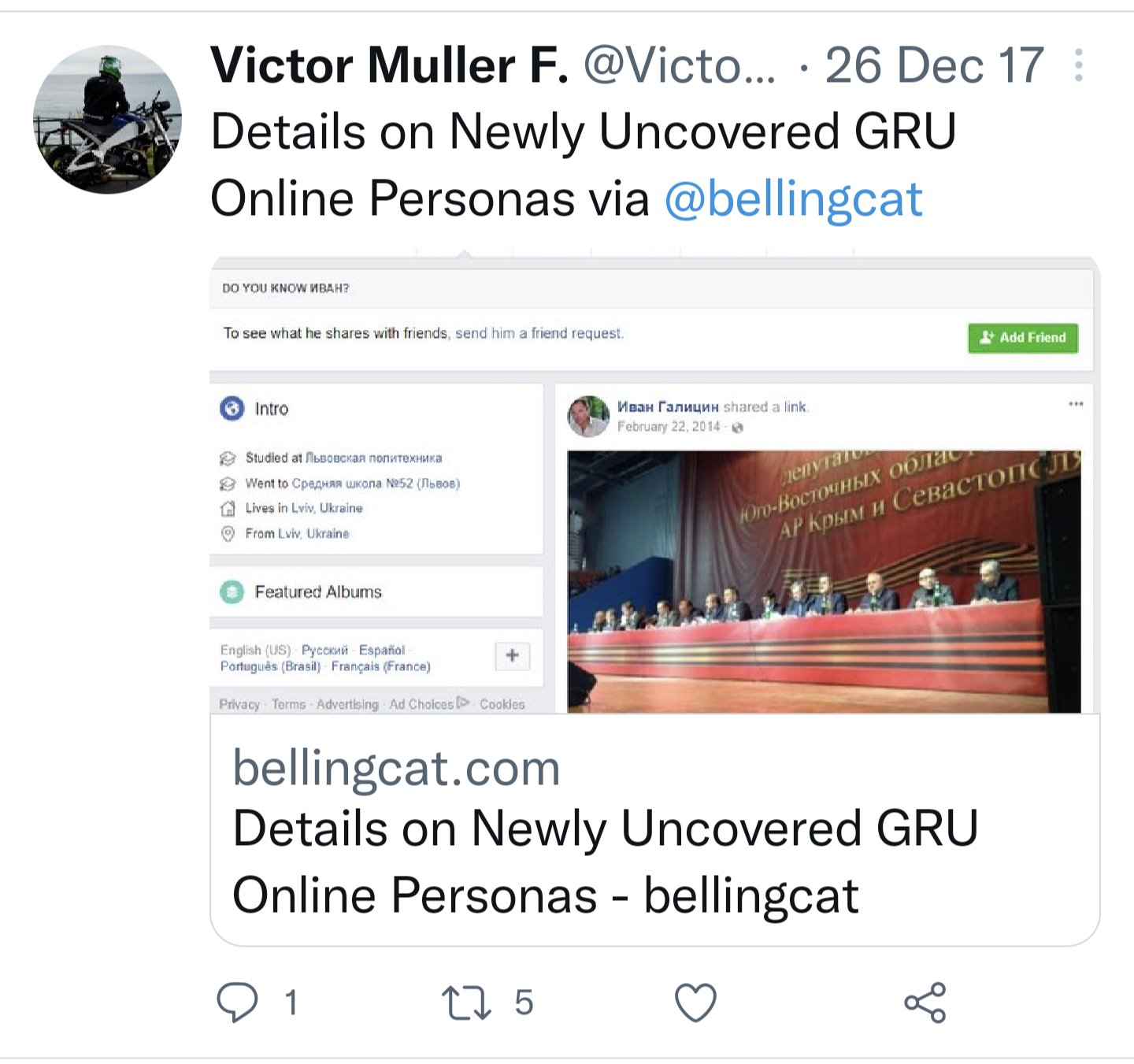This screenshot has height=1064, width=1134.
Task: Click the post's public globe privacy icon
Action: click(738, 428)
